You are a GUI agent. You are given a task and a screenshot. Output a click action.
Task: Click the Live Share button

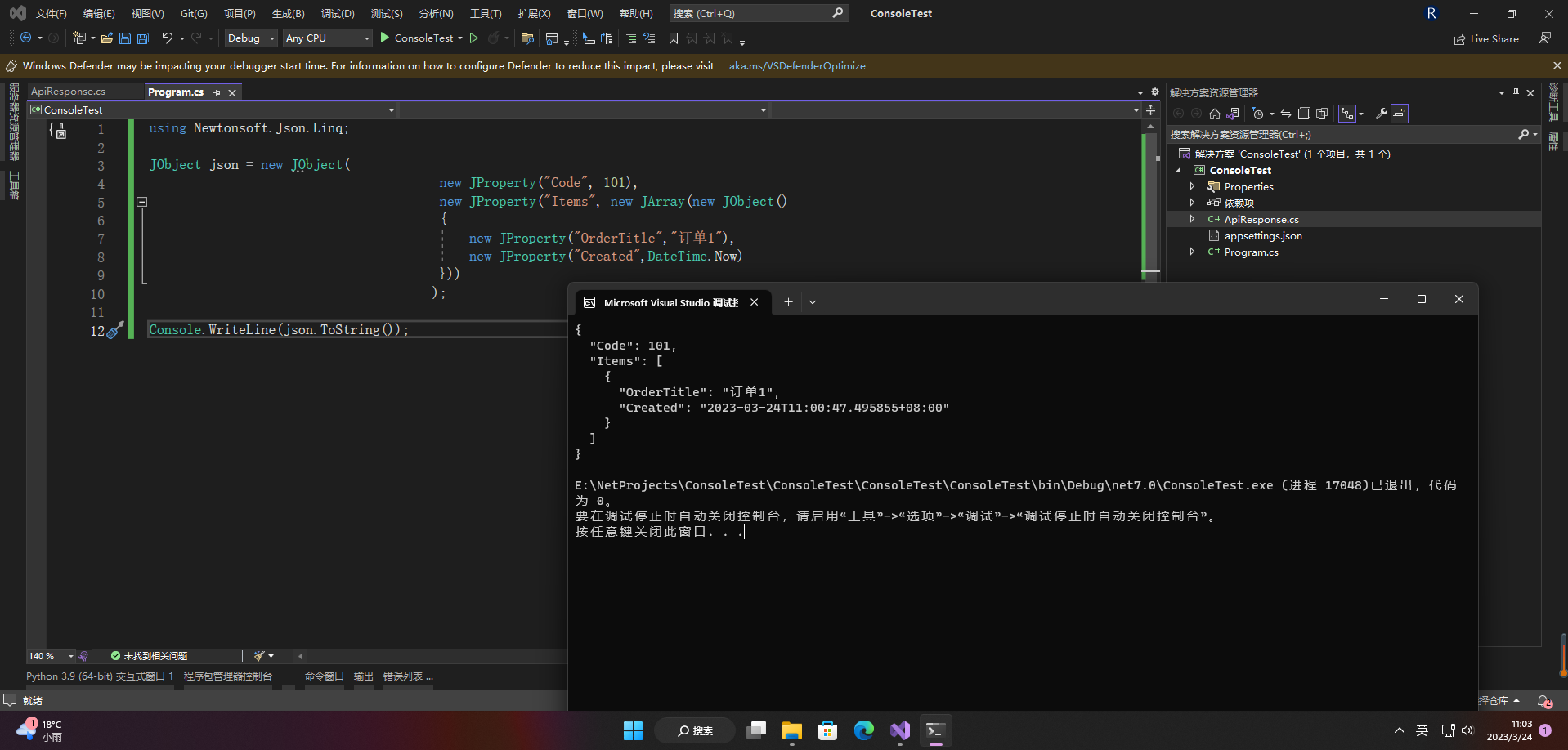[1486, 38]
